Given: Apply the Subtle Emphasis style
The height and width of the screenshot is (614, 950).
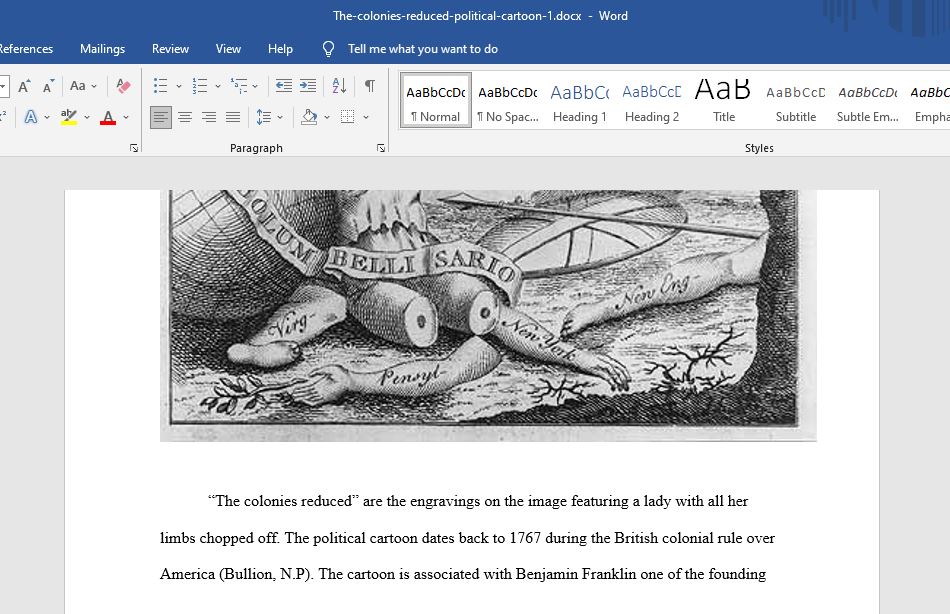Looking at the screenshot, I should click(868, 101).
